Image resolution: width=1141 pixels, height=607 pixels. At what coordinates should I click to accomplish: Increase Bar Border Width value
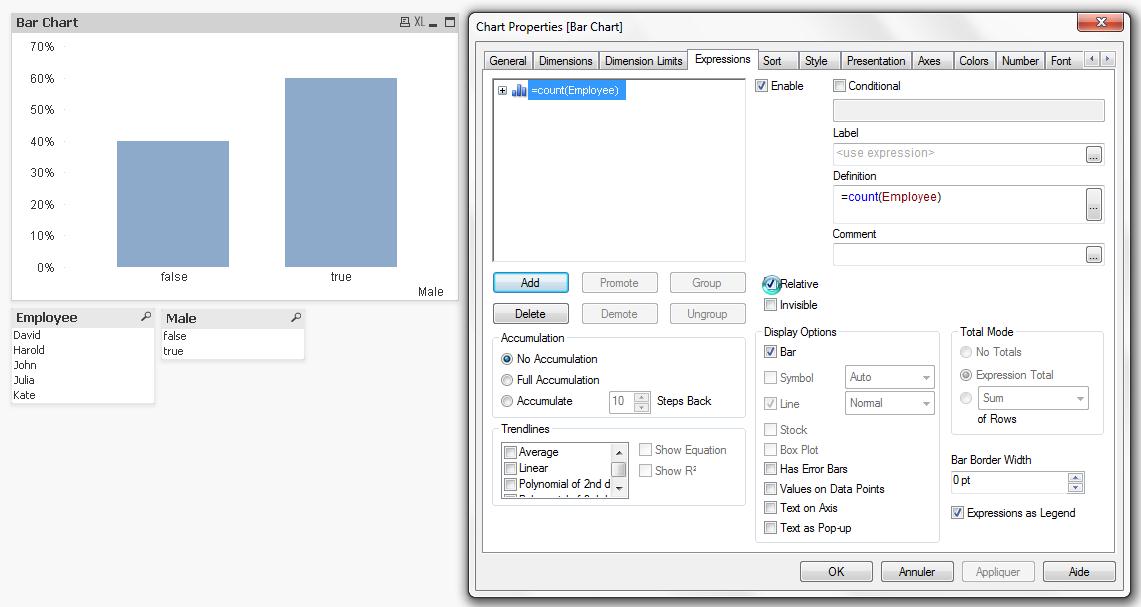pyautogui.click(x=1076, y=477)
